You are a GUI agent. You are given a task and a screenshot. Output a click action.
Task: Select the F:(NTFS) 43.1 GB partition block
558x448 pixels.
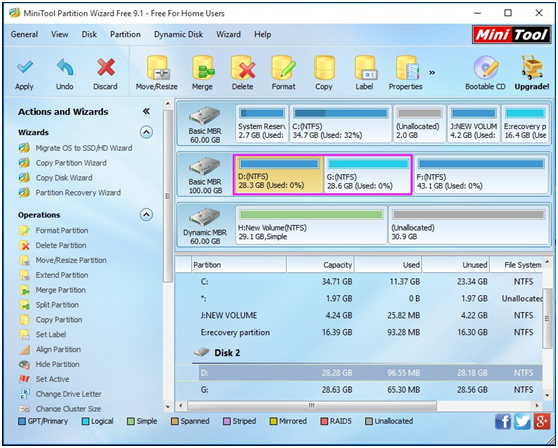481,175
